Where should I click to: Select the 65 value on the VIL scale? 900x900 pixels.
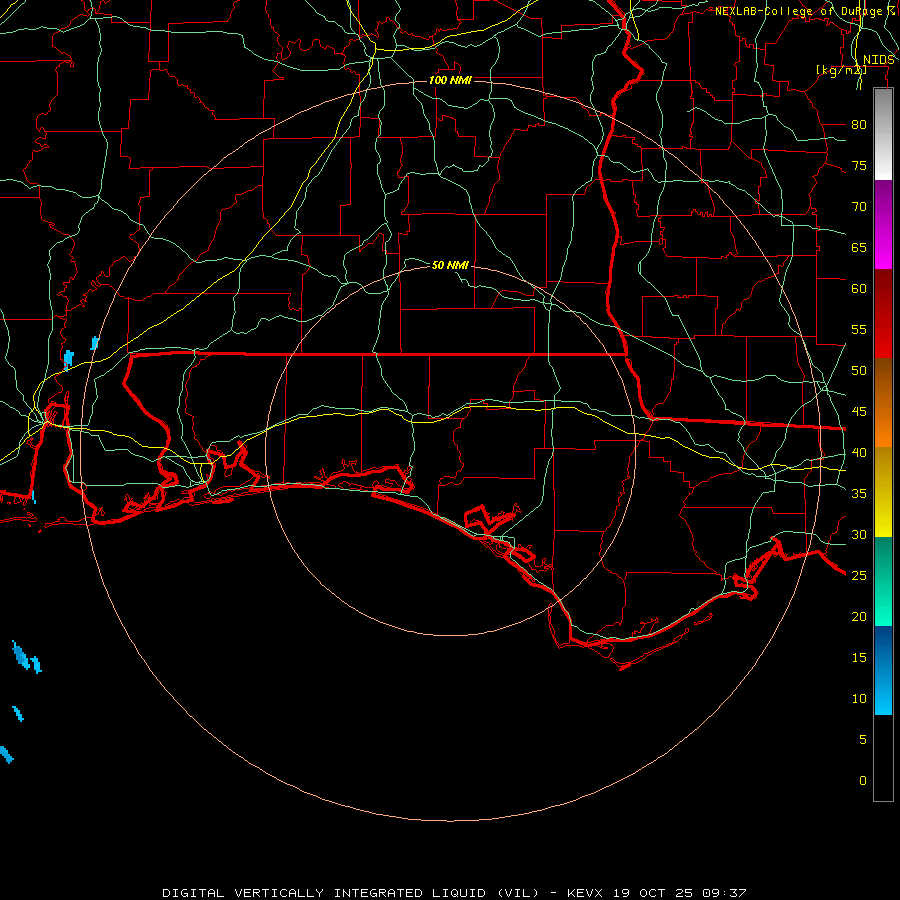pyautogui.click(x=859, y=247)
